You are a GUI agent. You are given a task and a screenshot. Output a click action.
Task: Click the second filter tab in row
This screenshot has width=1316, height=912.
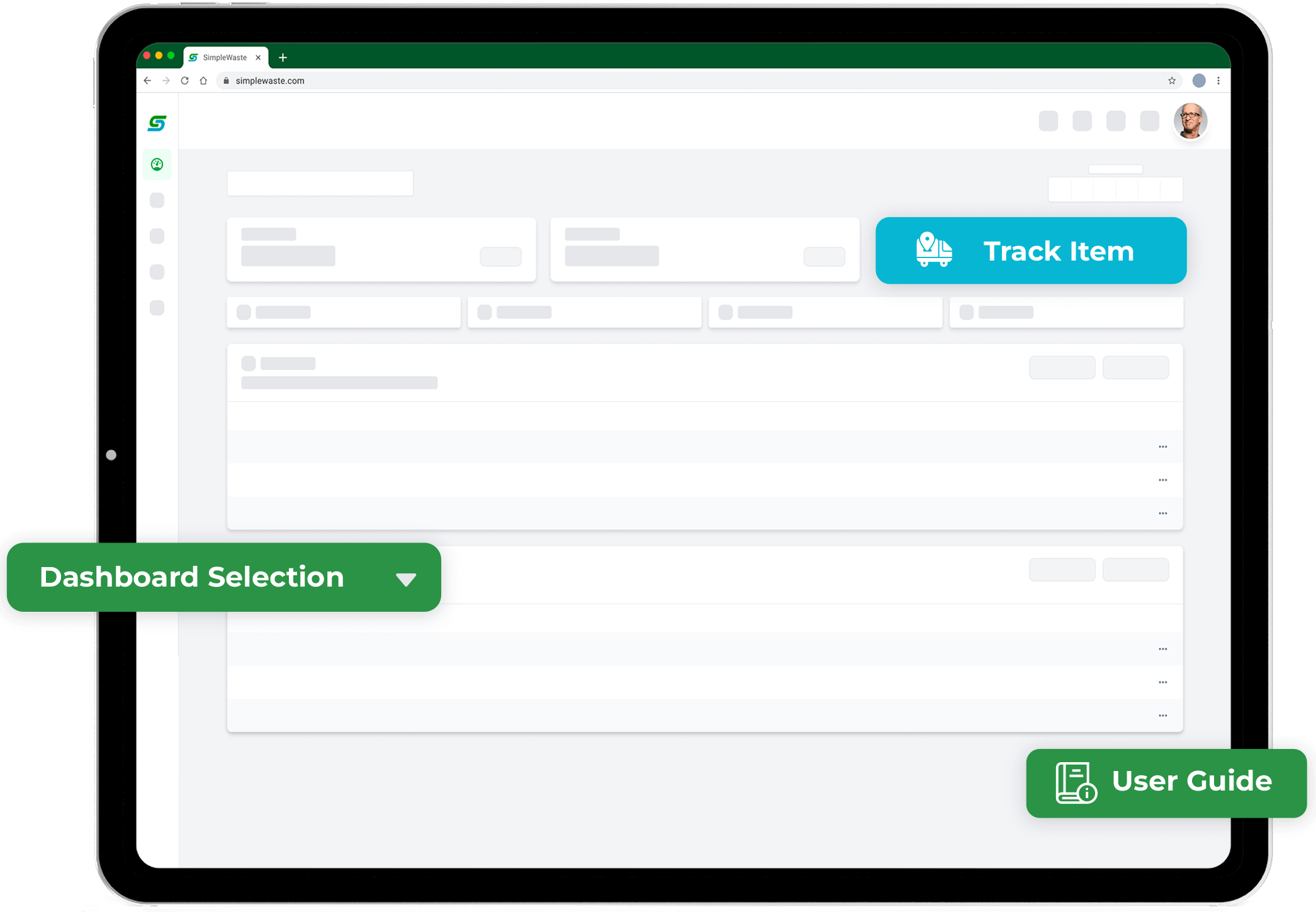[x=584, y=313]
